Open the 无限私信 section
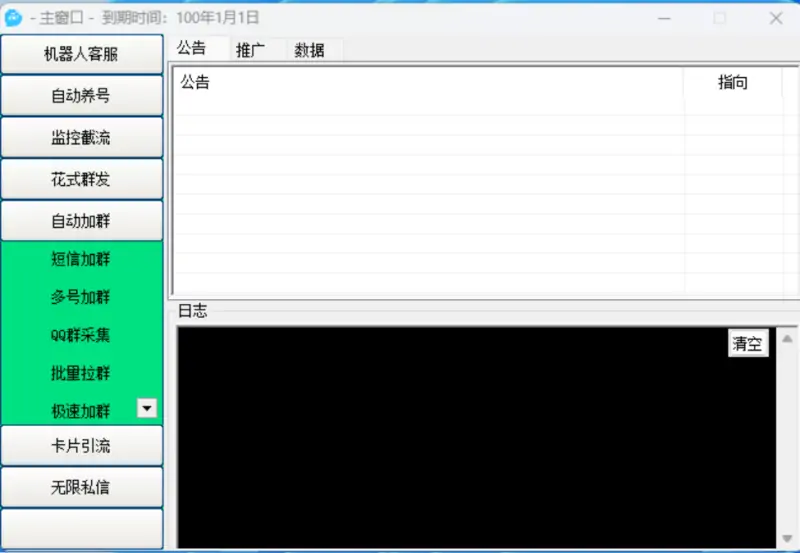Image resolution: width=800 pixels, height=553 pixels. 81,487
